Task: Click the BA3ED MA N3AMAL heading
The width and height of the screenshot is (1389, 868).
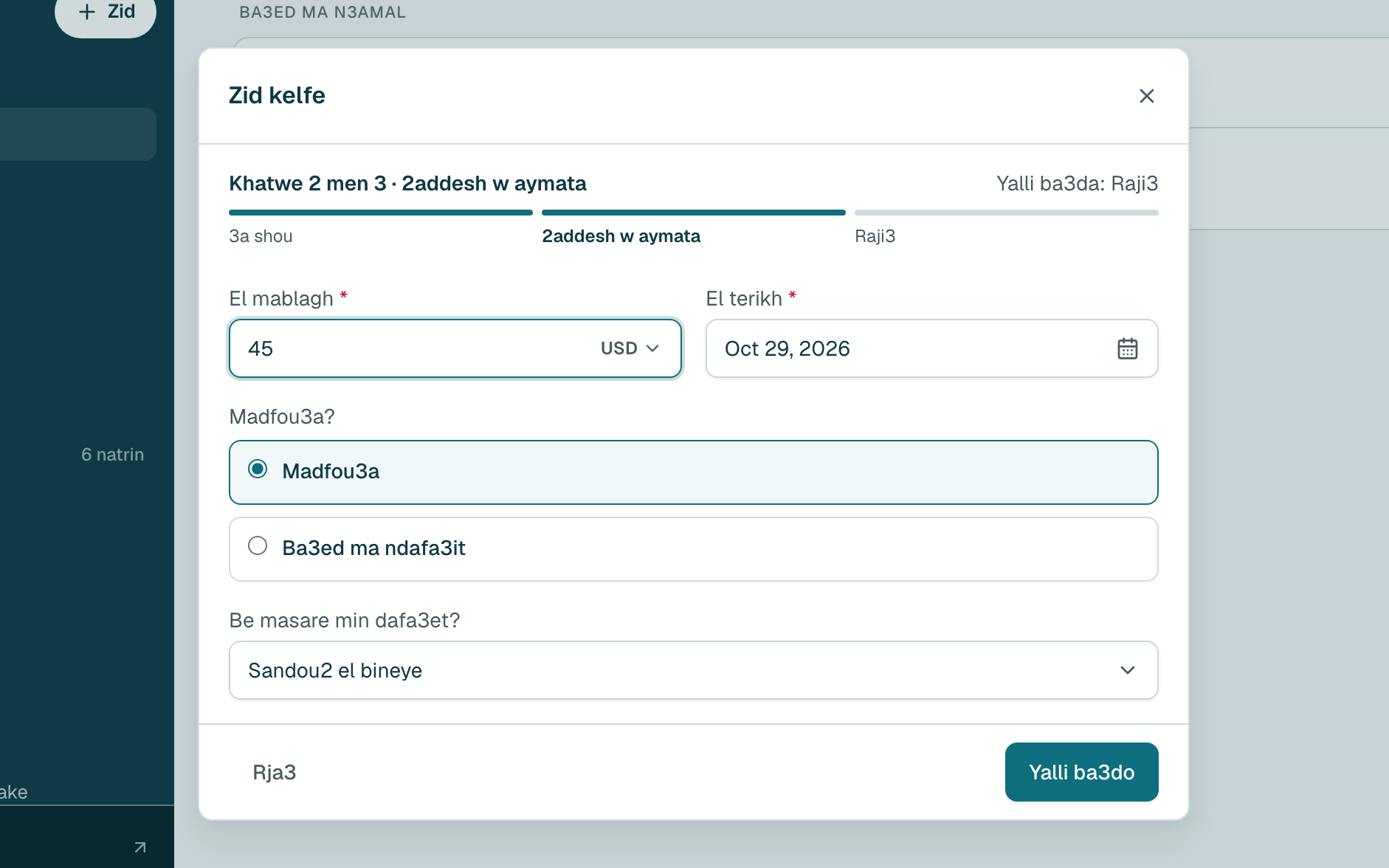Action: pyautogui.click(x=323, y=13)
